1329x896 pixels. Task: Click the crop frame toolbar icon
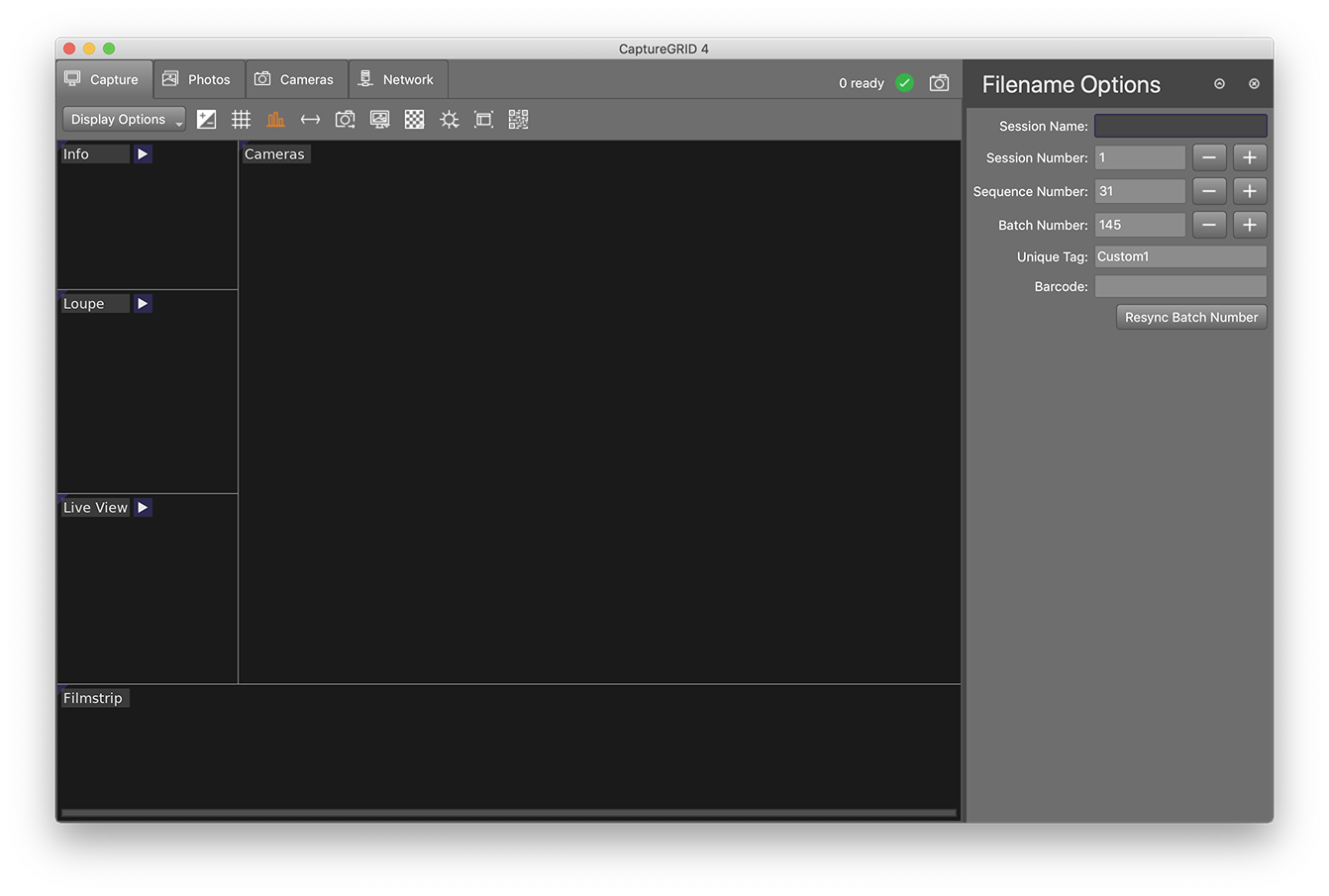483,119
